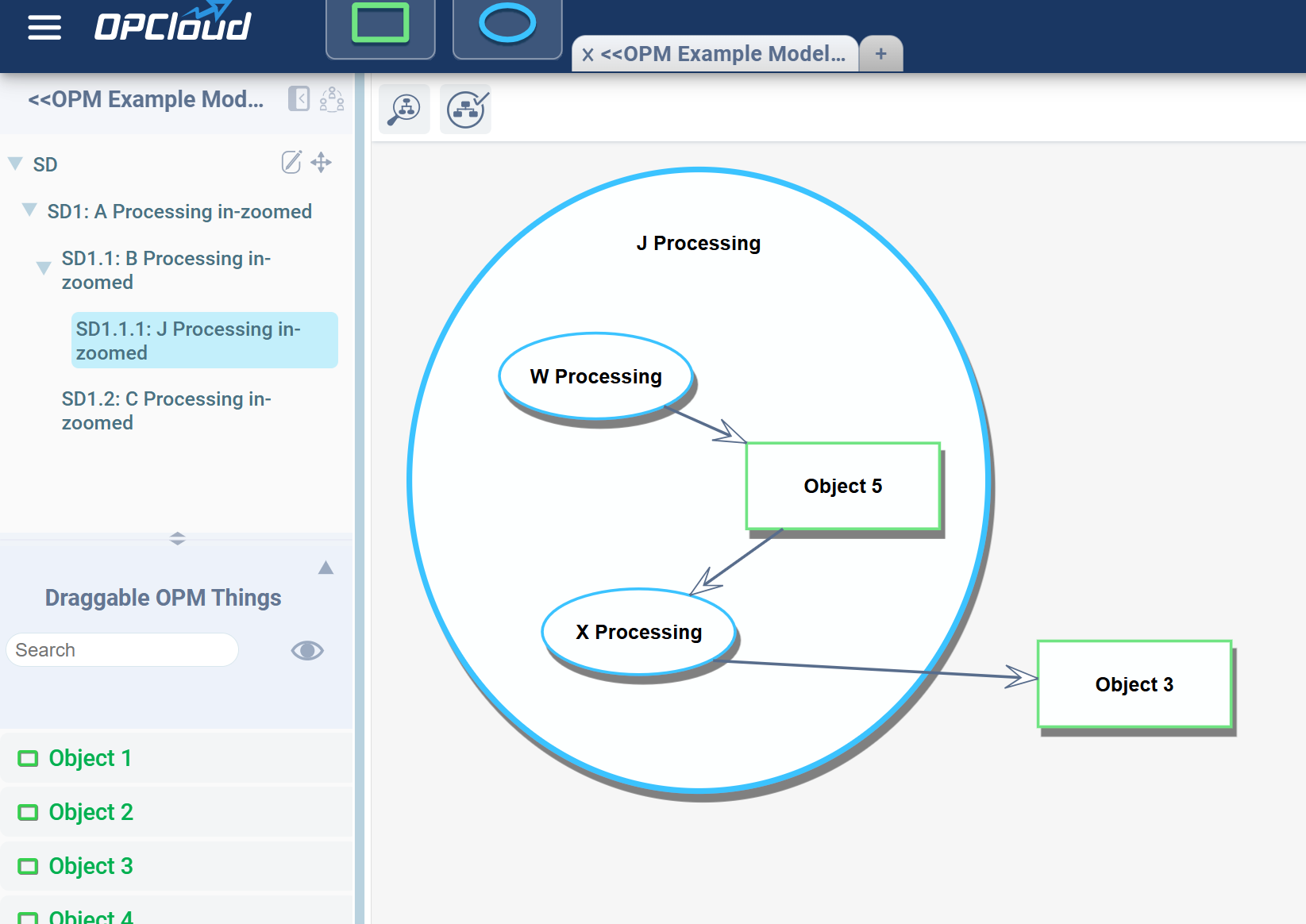Image resolution: width=1306 pixels, height=924 pixels.
Task: Switch to the OPM Example Model tab
Action: (x=722, y=54)
